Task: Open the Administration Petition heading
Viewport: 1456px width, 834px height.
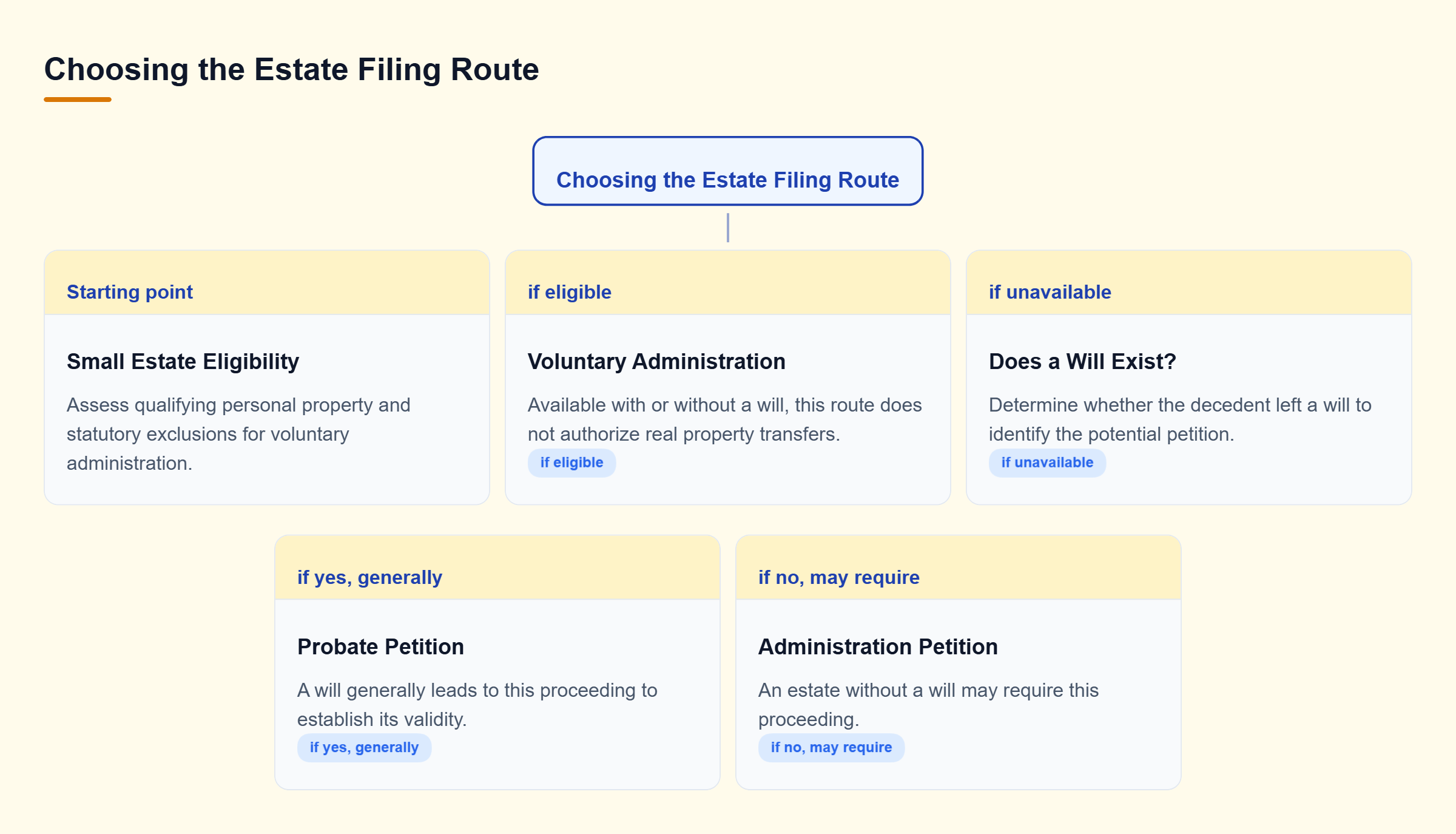Action: pos(878,646)
